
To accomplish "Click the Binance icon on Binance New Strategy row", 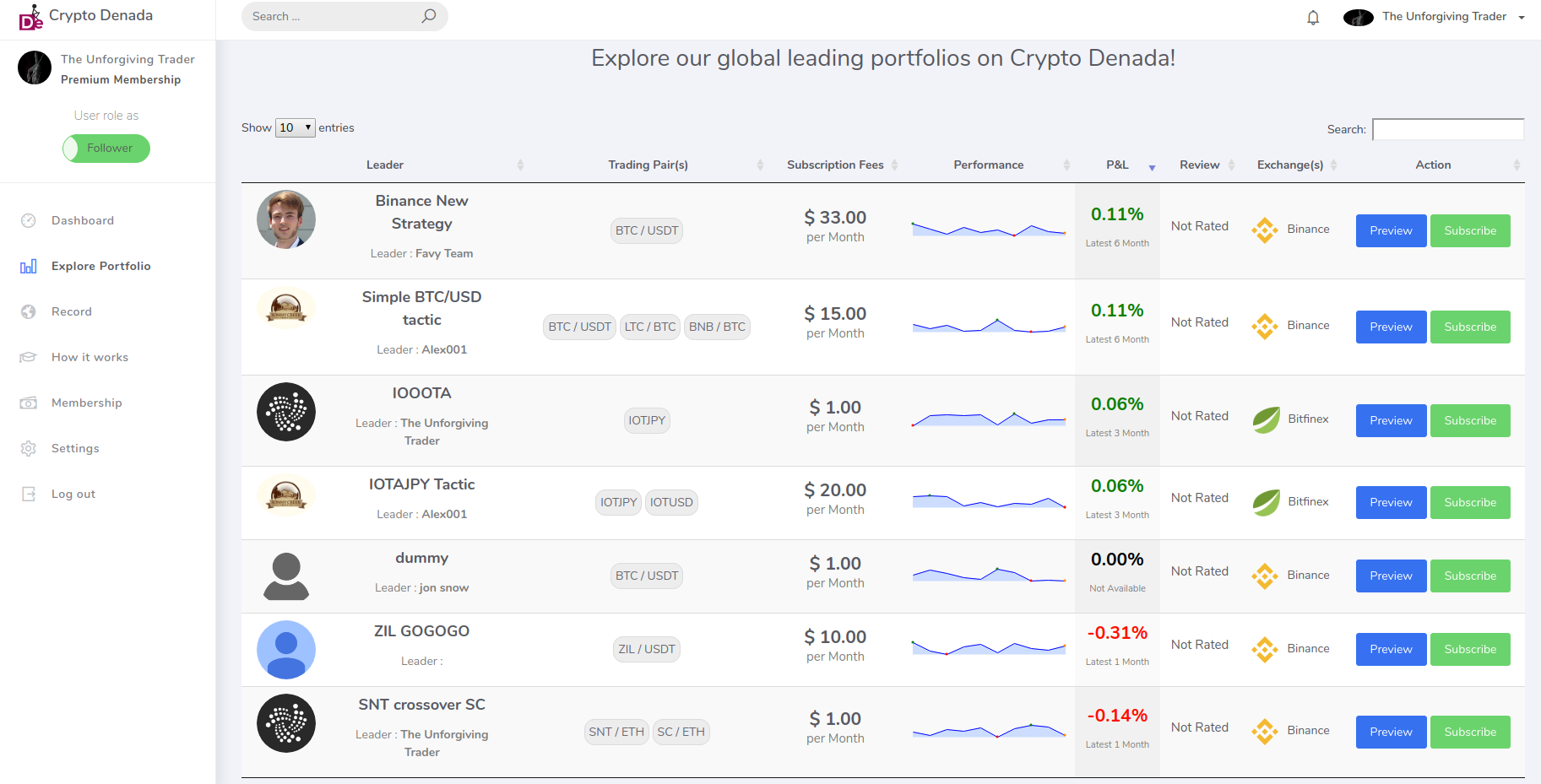I will click(x=1264, y=230).
